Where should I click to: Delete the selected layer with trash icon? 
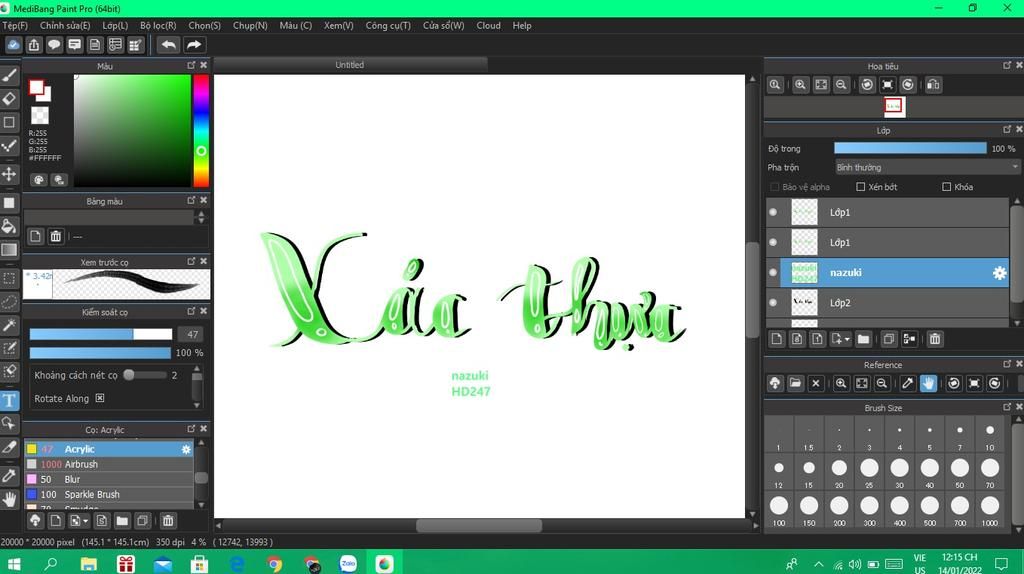935,339
